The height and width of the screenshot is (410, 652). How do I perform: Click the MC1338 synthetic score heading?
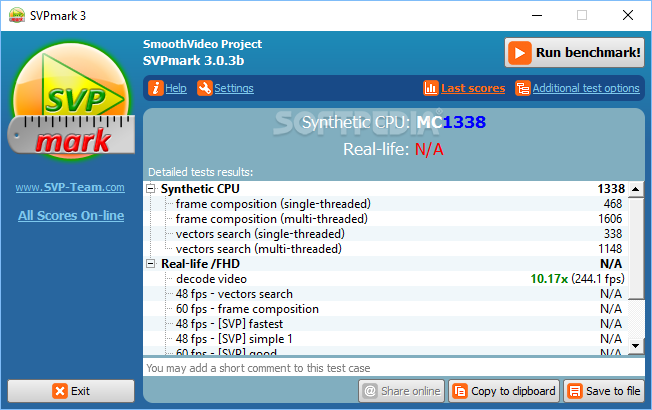pyautogui.click(x=451, y=122)
